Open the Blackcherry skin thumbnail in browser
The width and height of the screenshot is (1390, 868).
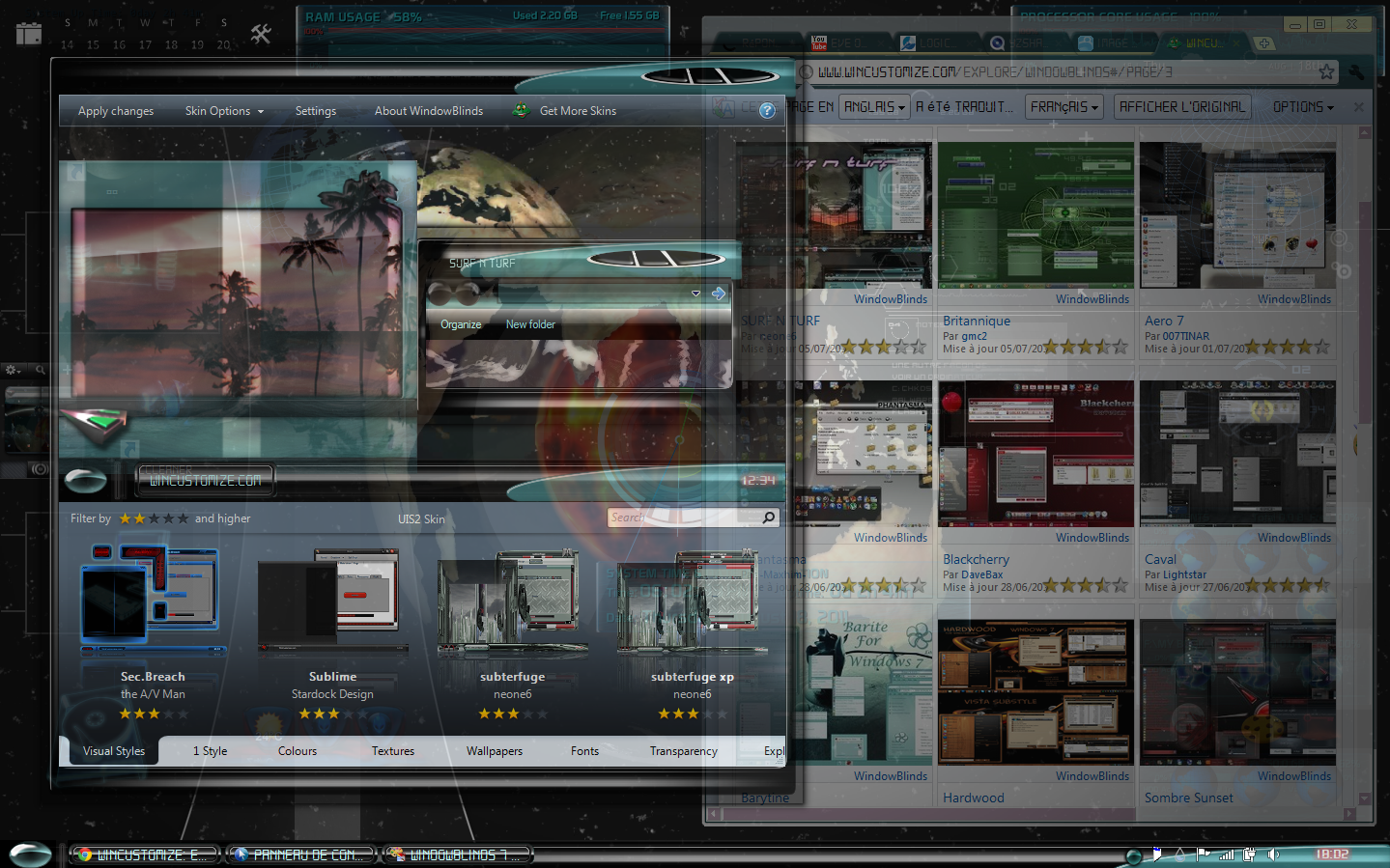(1035, 454)
